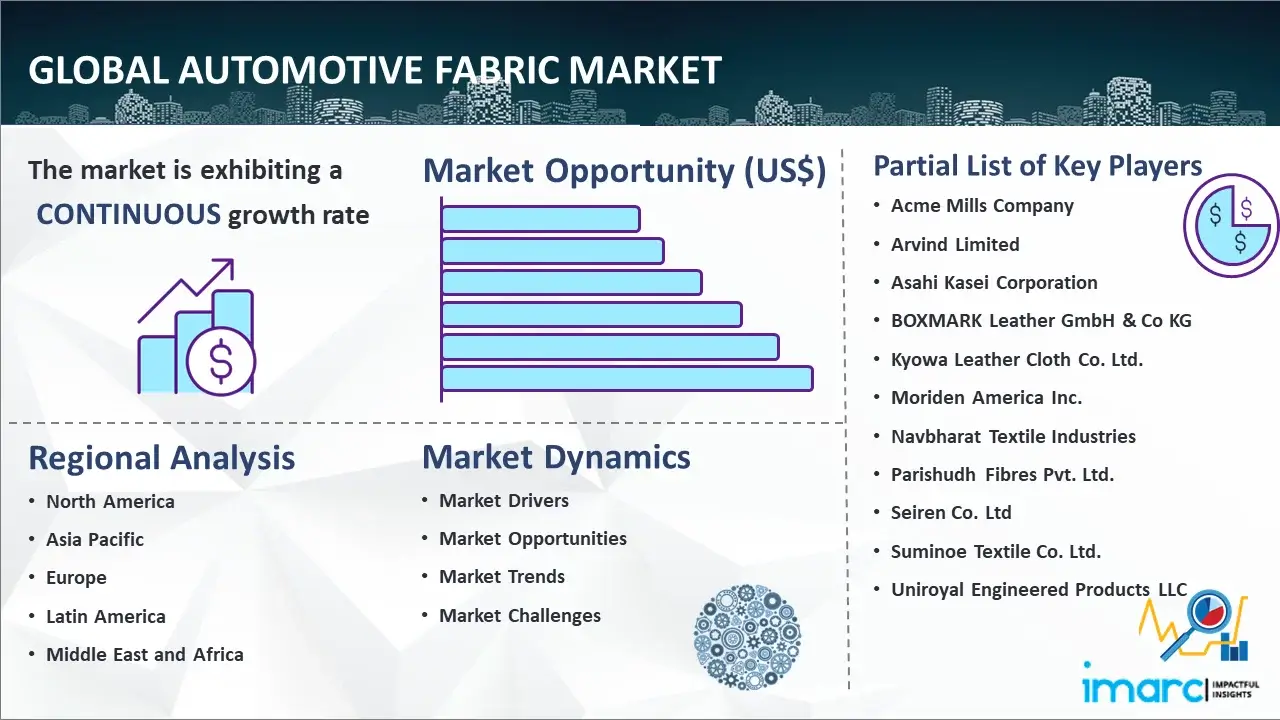Click Market Challenges entry

[520, 616]
